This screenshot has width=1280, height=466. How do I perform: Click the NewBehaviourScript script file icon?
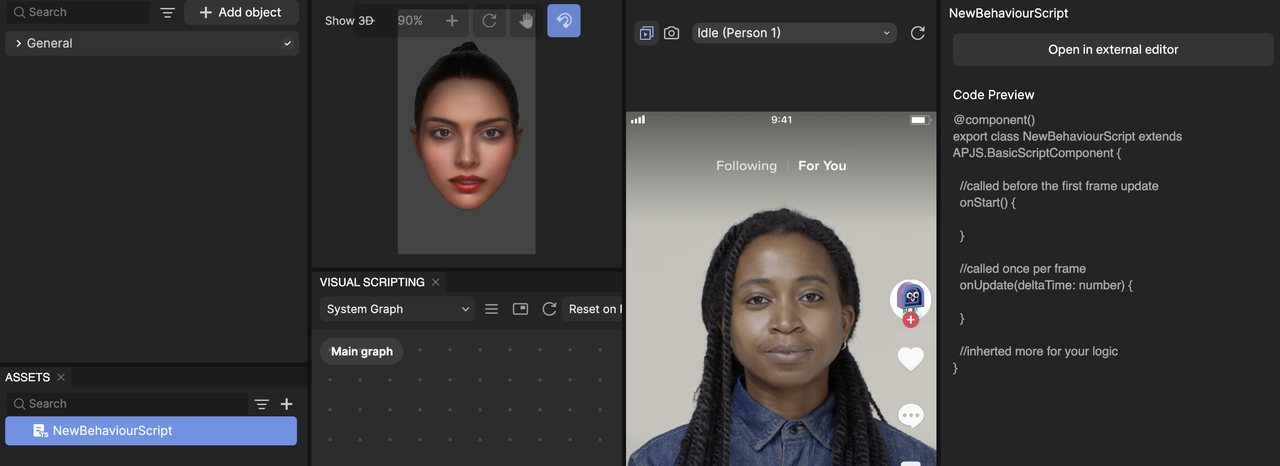[x=40, y=431]
